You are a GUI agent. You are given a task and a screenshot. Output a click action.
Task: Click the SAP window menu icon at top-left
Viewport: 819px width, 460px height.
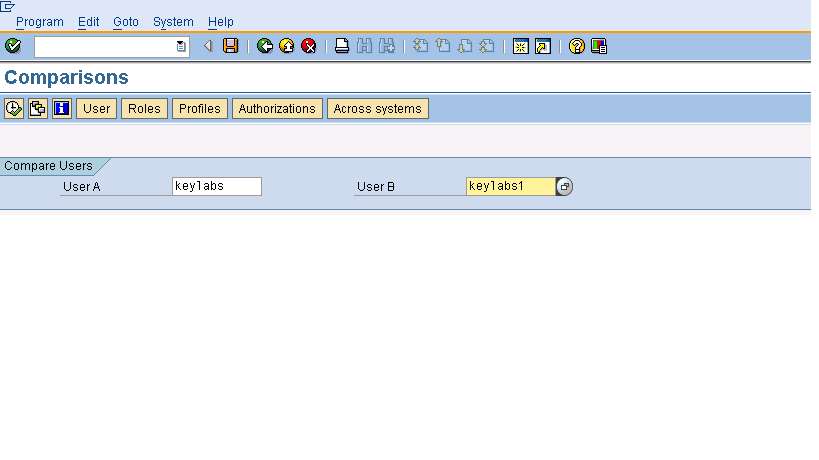coord(7,6)
